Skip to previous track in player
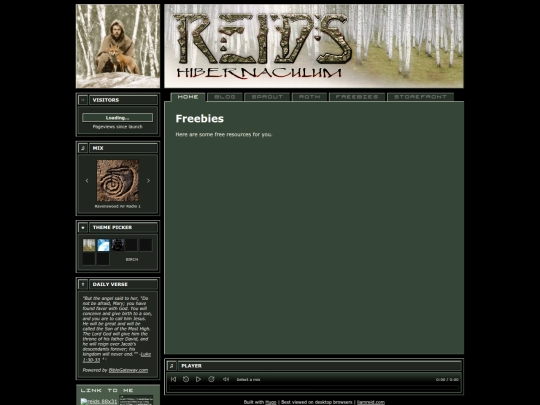The height and width of the screenshot is (405, 540). [x=173, y=379]
